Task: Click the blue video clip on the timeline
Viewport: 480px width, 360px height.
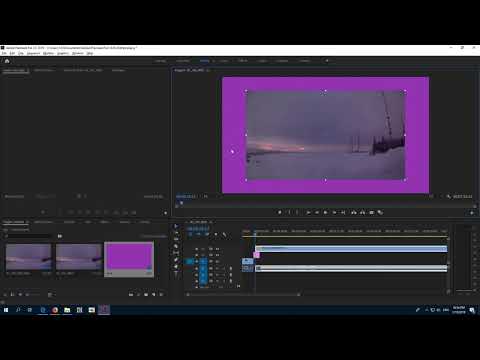Action: point(351,249)
